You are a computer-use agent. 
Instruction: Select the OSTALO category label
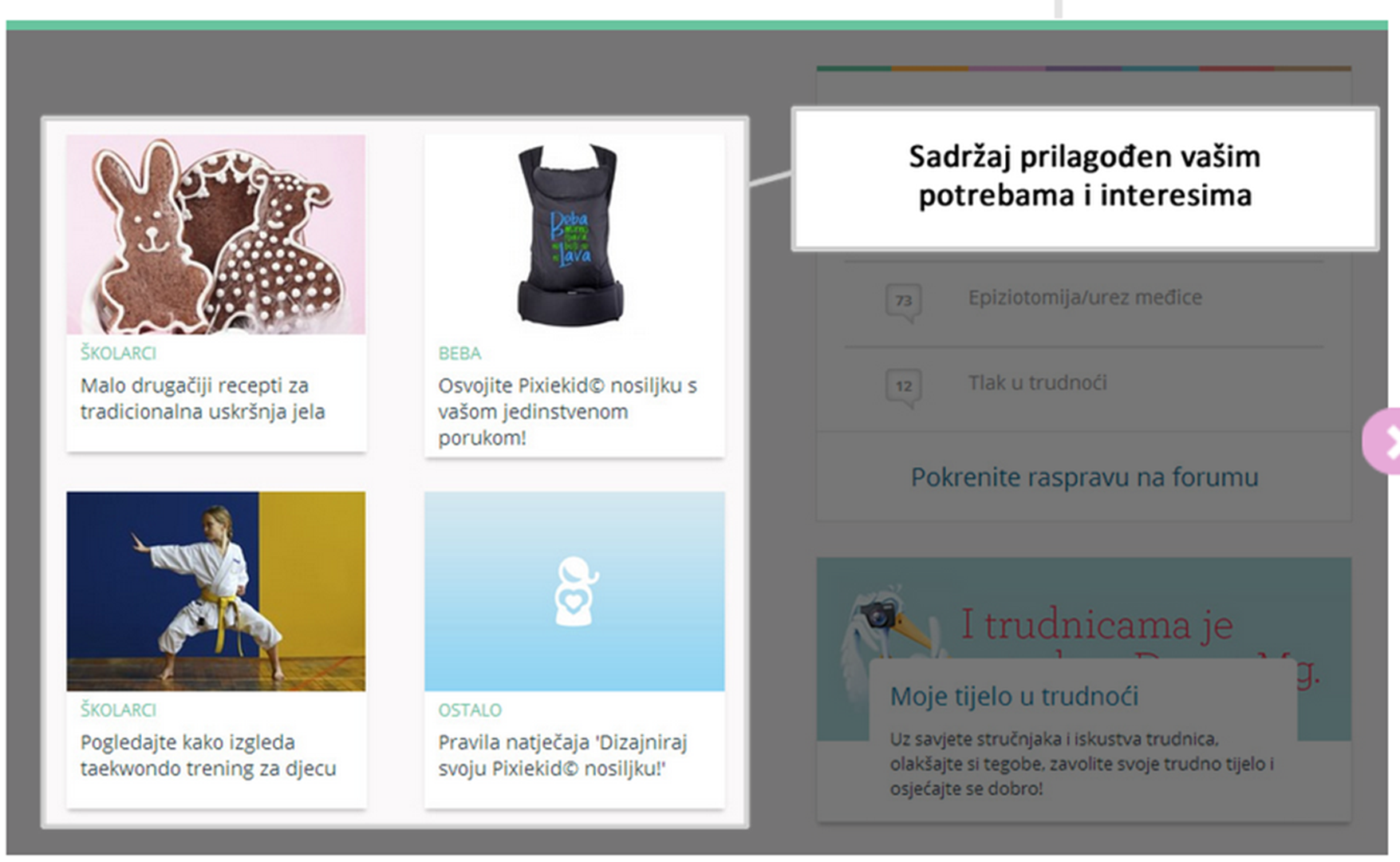pyautogui.click(x=470, y=710)
